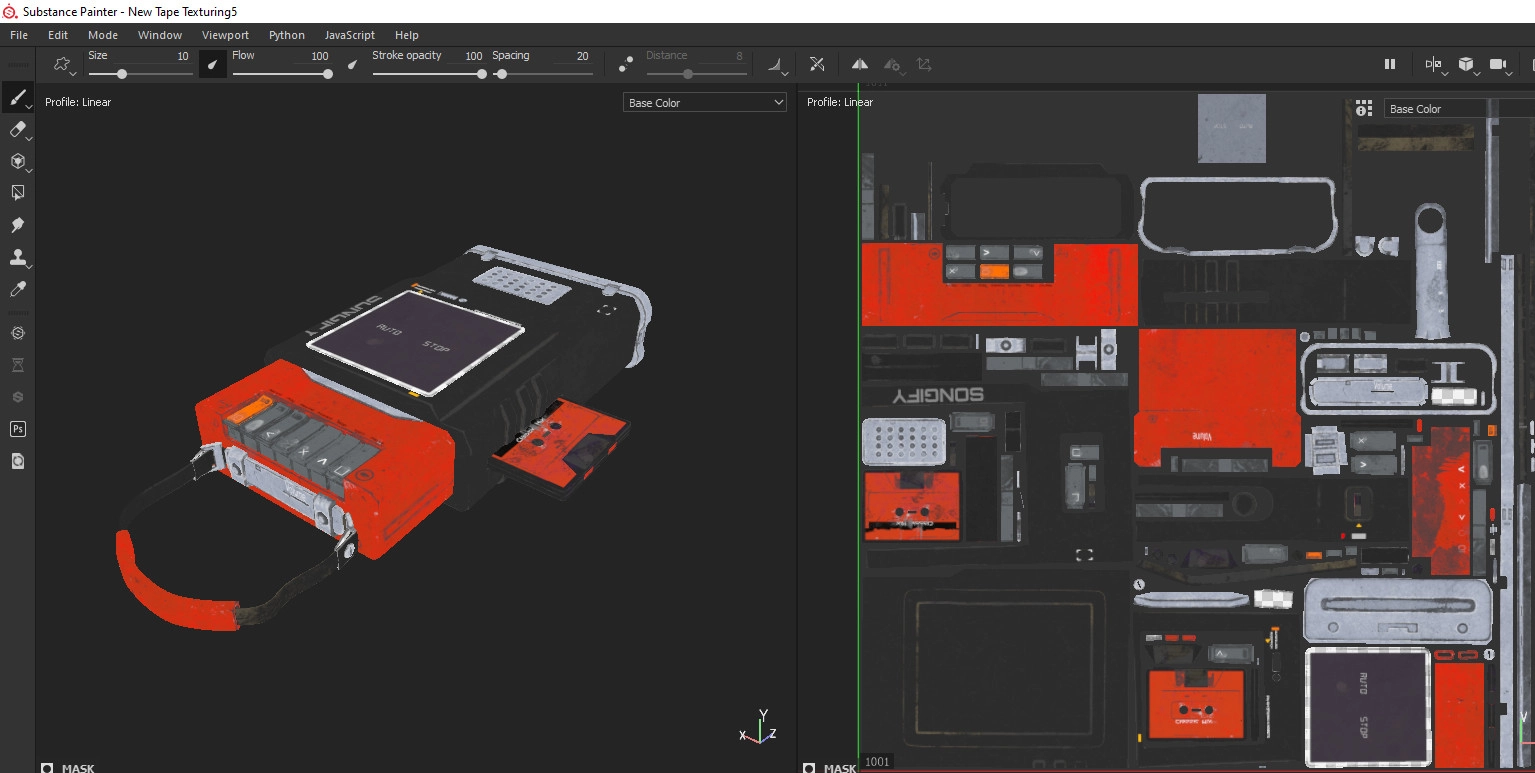
Task: Open the Viewport menu
Action: 225,35
